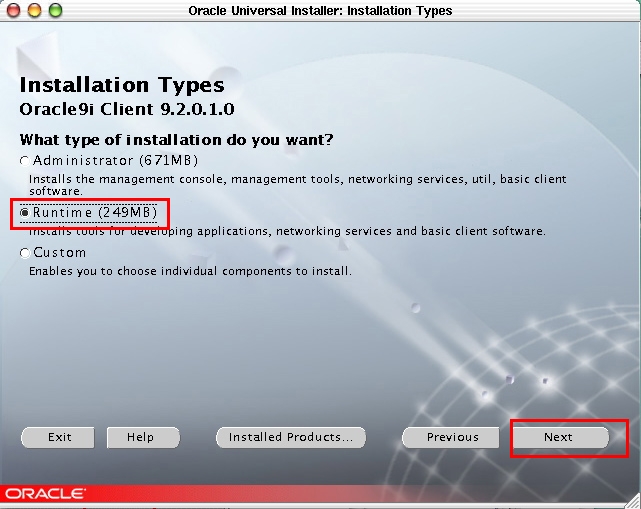The image size is (641, 509).
Task: Click the 'Installs the management console' description
Action: tap(298, 185)
